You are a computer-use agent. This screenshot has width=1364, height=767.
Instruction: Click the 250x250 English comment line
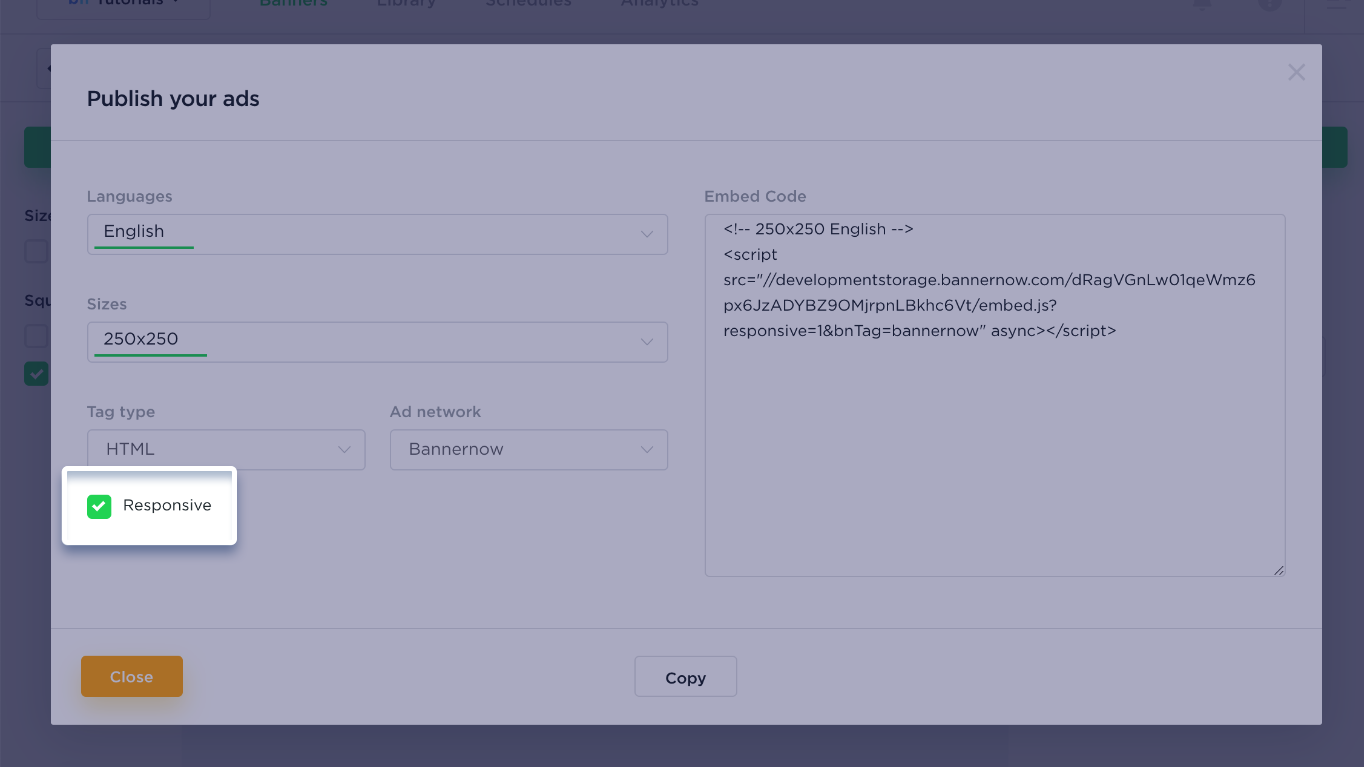[x=819, y=229]
